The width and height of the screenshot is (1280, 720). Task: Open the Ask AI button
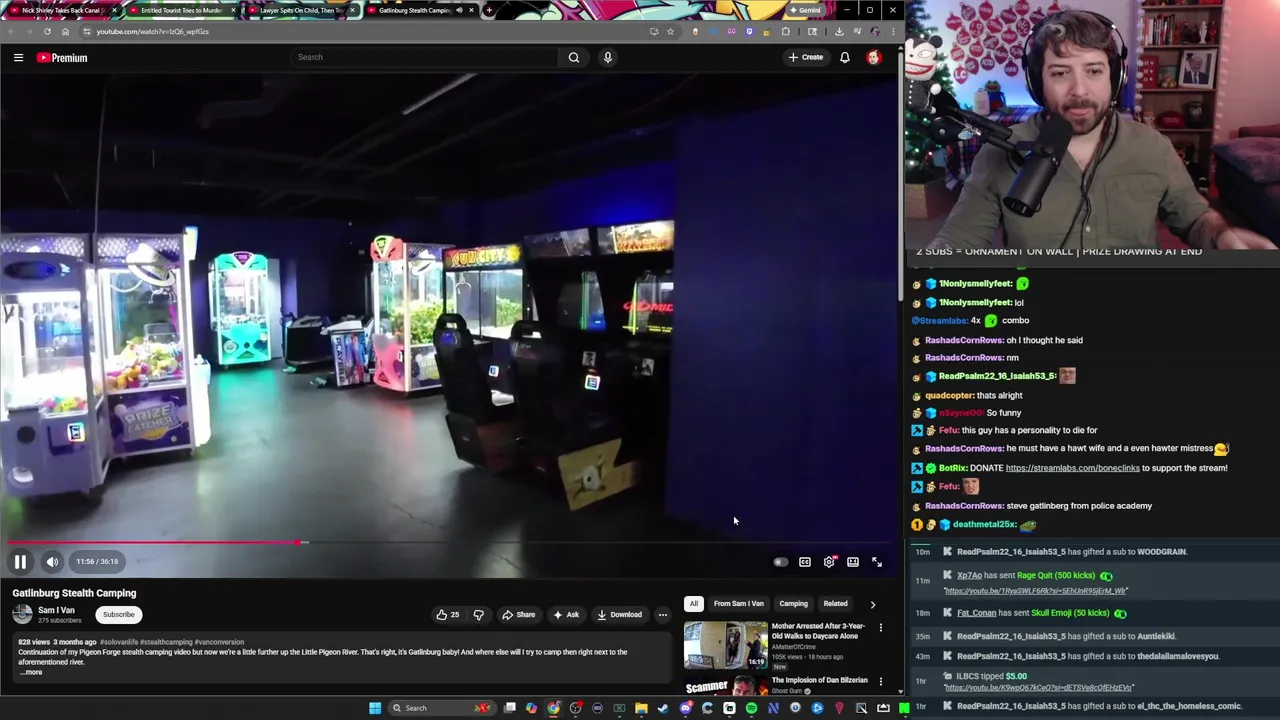click(x=565, y=615)
